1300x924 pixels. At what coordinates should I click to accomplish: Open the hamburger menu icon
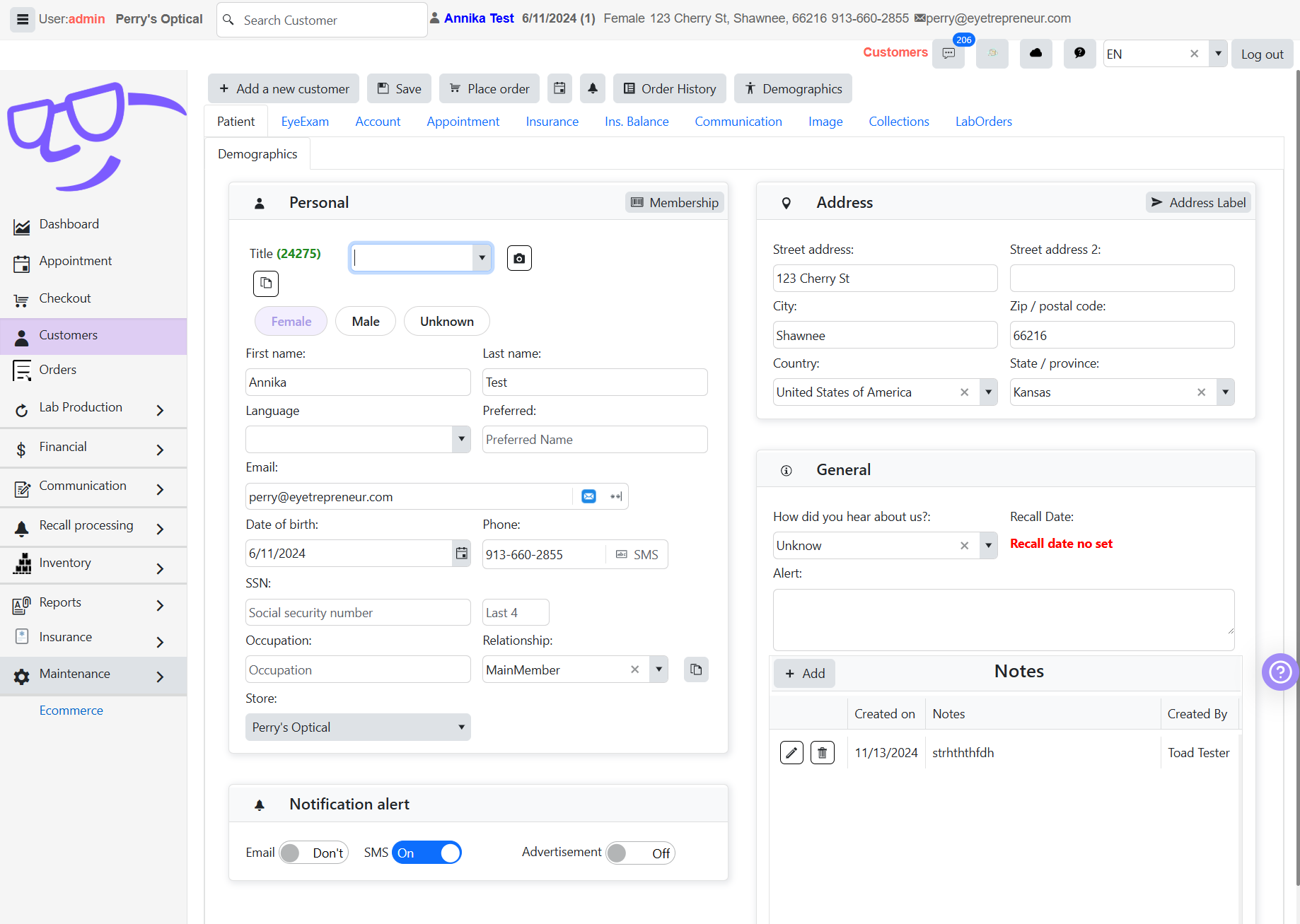tap(23, 19)
